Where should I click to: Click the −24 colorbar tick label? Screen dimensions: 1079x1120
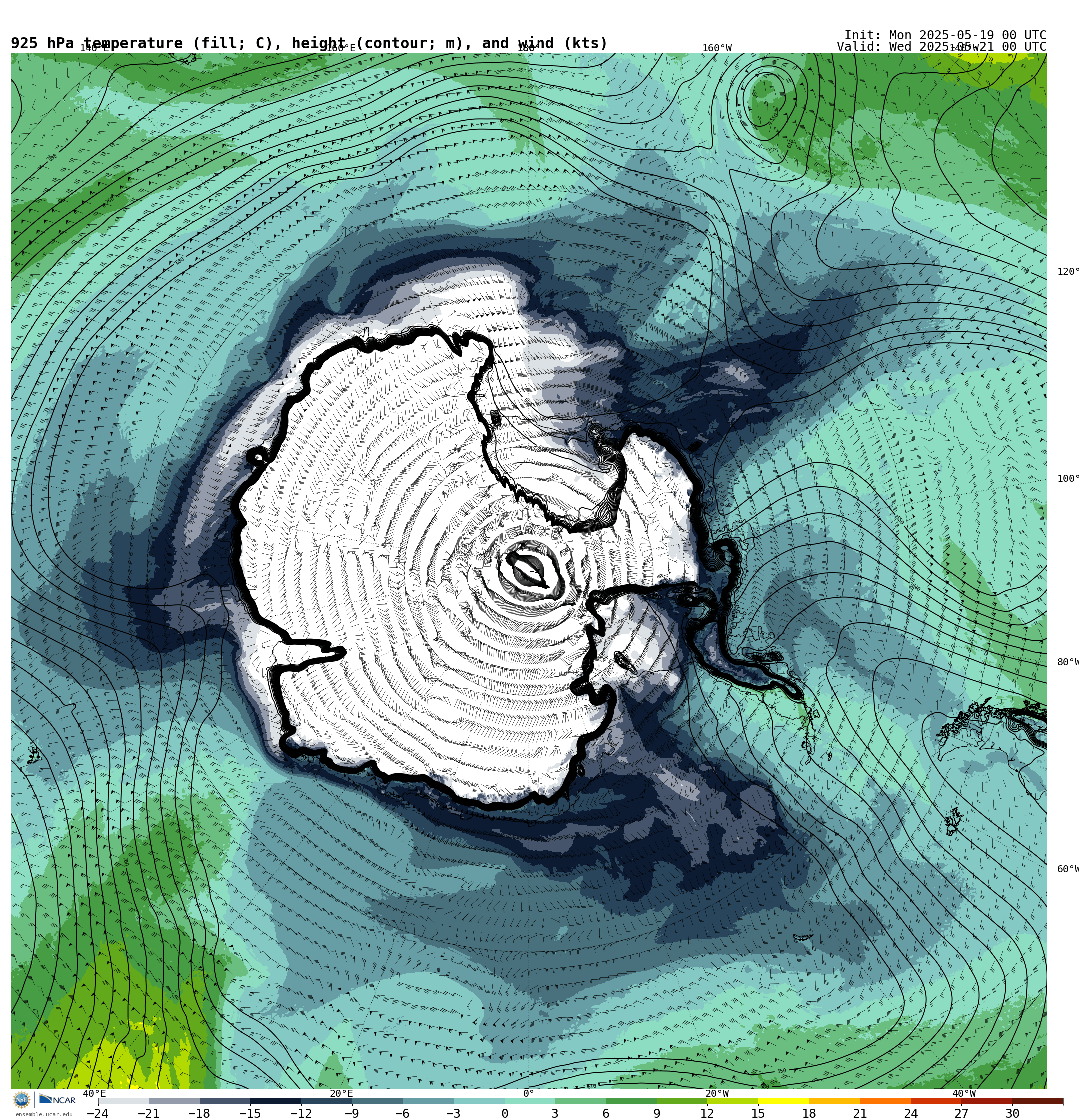[x=98, y=1113]
